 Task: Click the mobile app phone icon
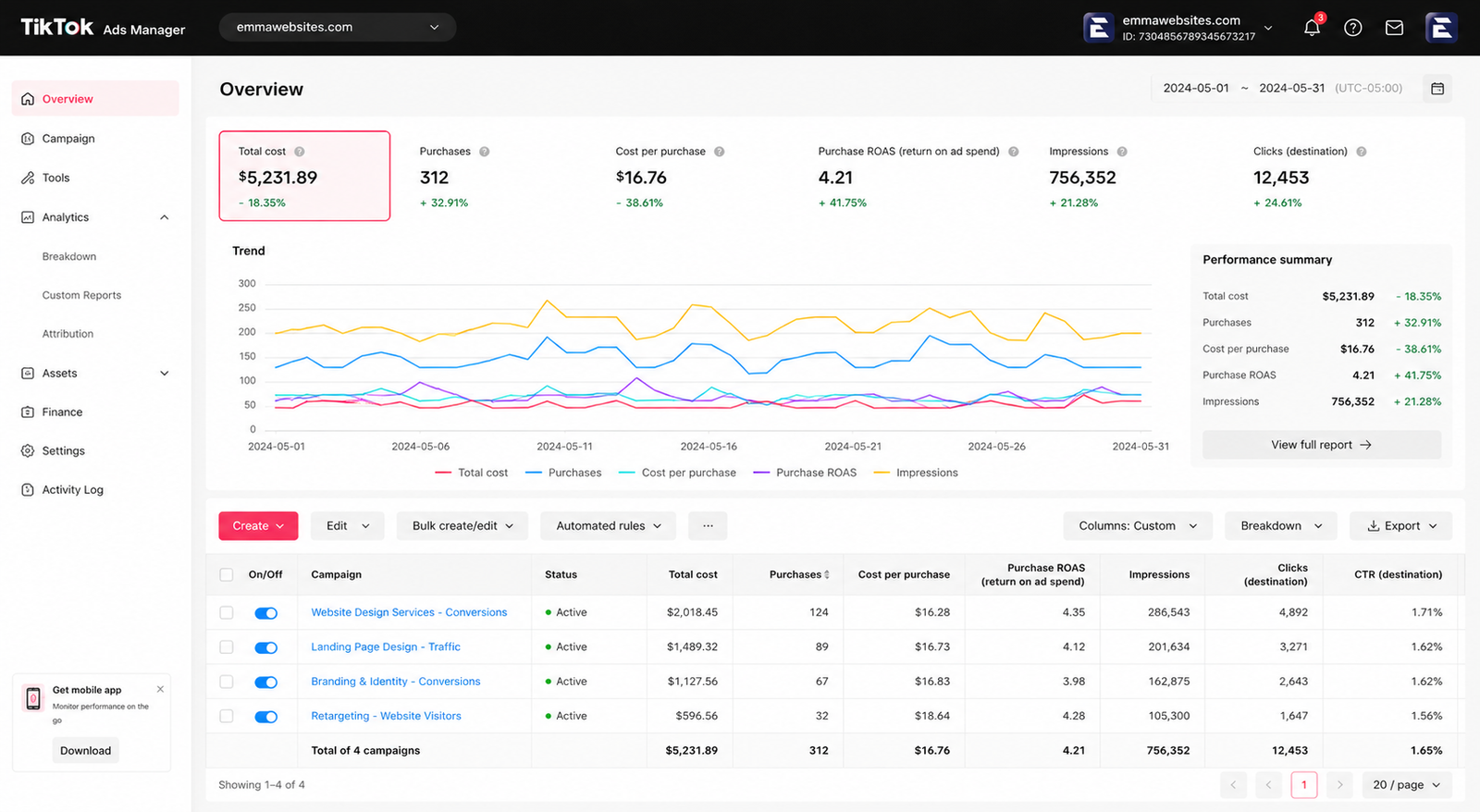point(33,698)
